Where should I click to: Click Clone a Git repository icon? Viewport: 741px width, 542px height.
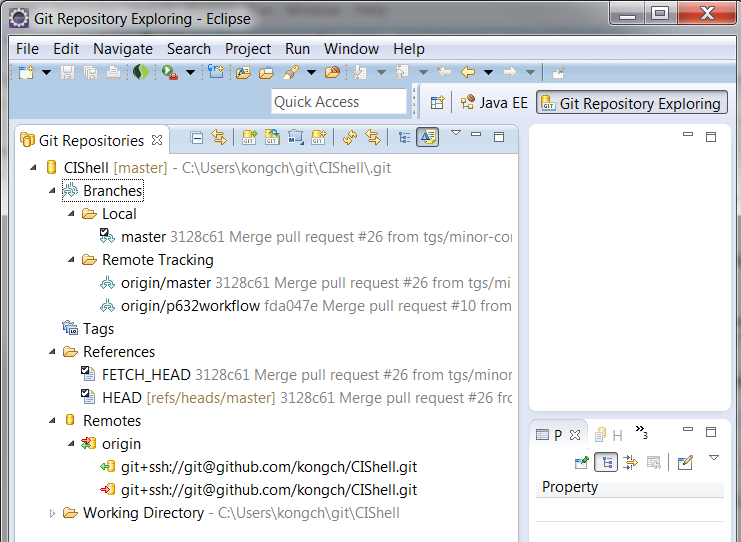(x=272, y=138)
